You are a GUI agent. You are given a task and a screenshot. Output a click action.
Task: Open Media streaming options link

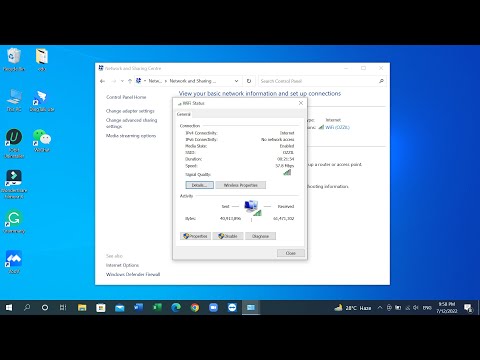click(131, 136)
